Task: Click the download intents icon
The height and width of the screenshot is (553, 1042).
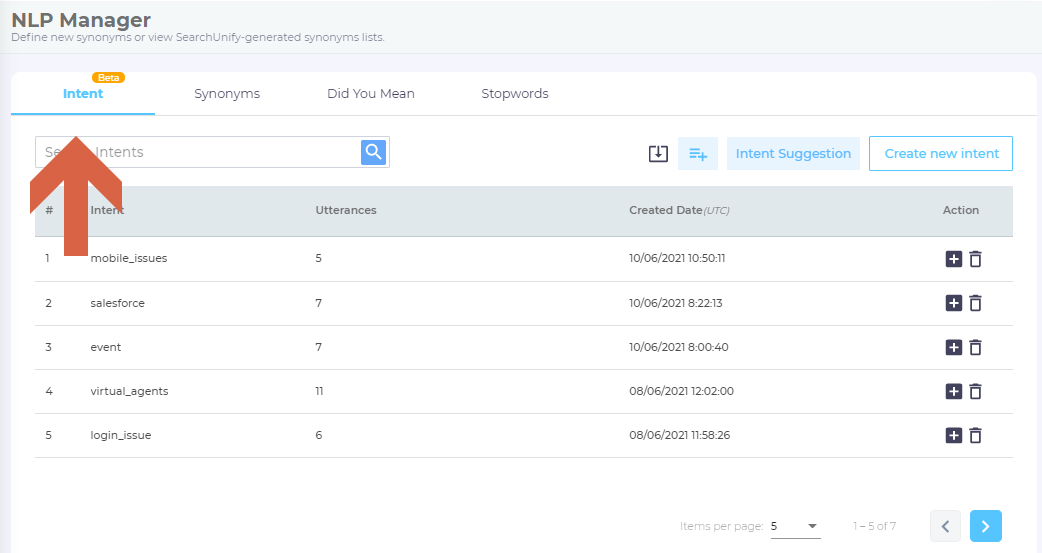Action: point(658,154)
